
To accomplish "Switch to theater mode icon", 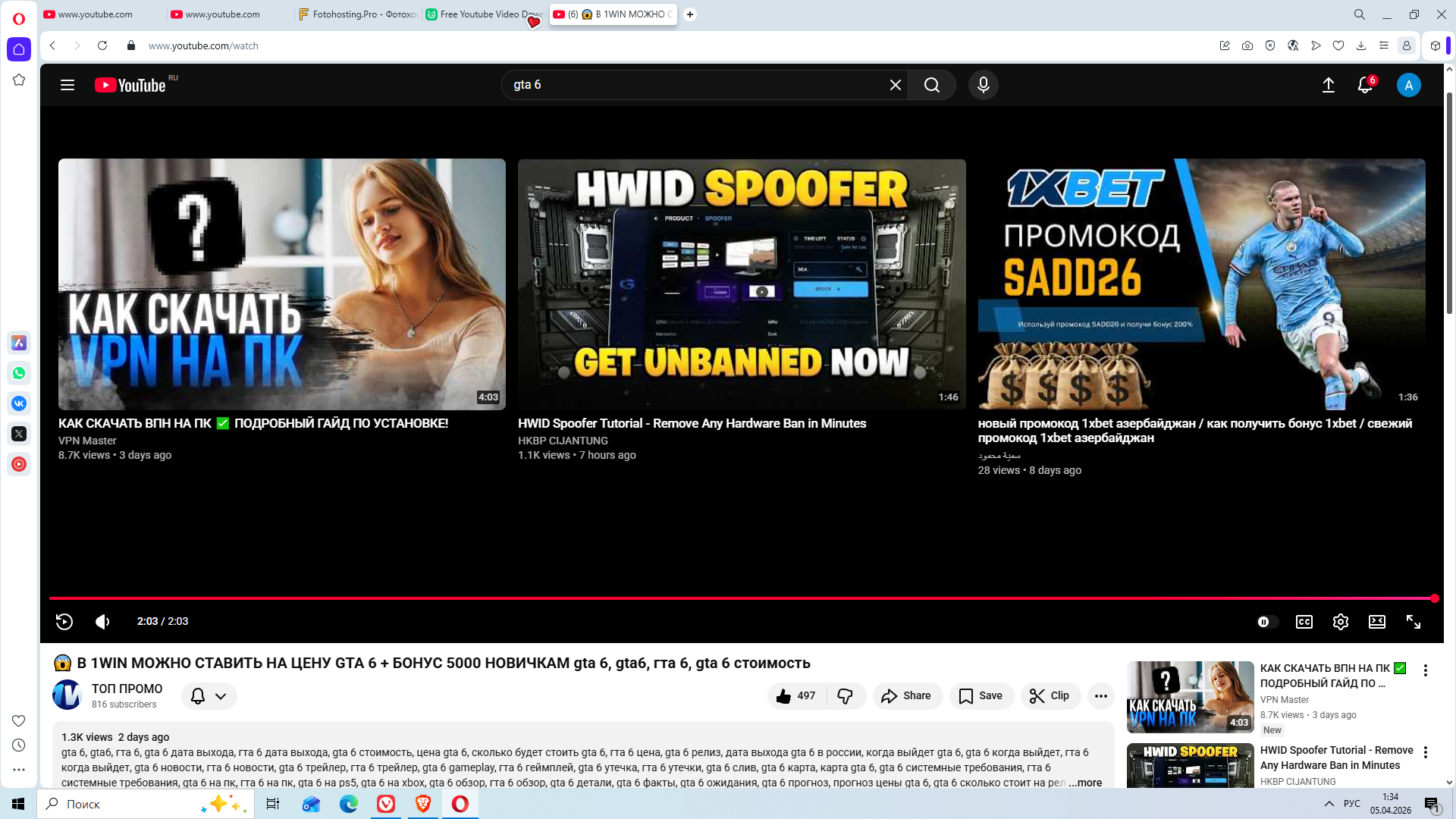I will (x=1376, y=622).
